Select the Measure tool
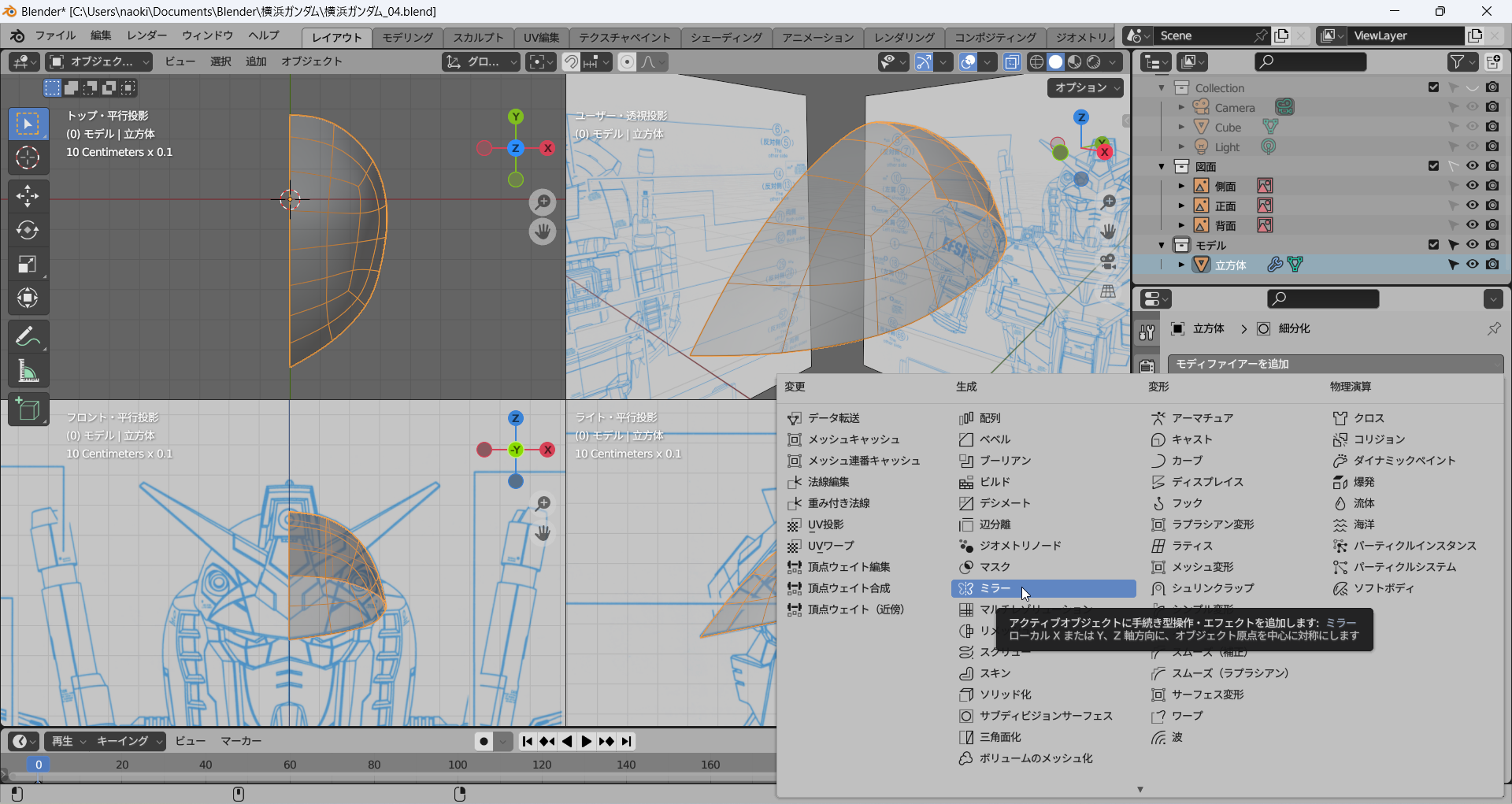This screenshot has height=804, width=1512. 28,371
